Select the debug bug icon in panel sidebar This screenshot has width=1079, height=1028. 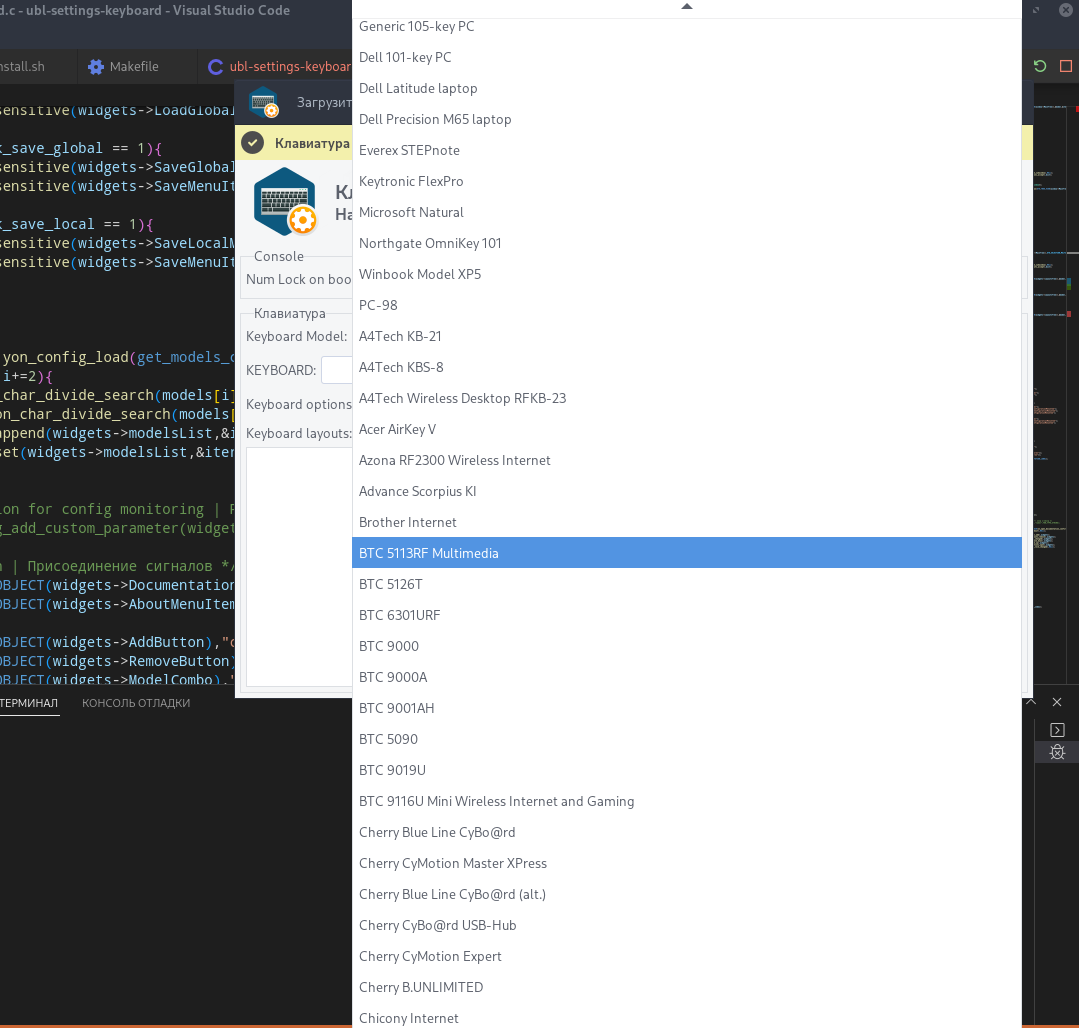[1057, 752]
